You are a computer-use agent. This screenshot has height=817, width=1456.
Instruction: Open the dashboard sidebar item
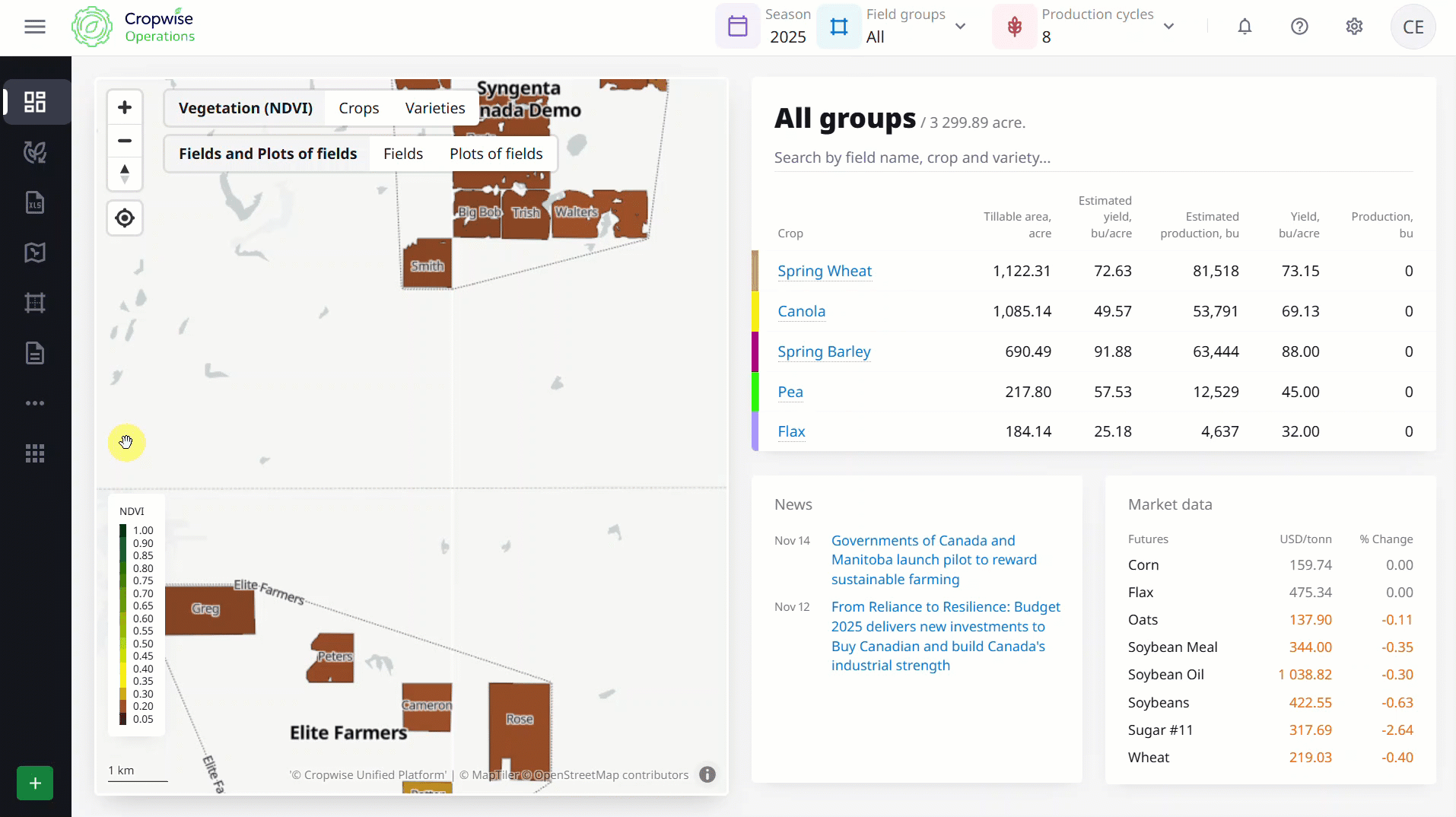tap(35, 102)
